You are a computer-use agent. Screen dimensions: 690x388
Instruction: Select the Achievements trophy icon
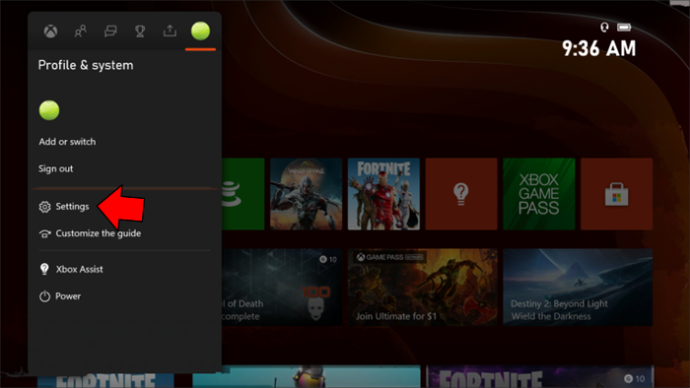pyautogui.click(x=140, y=31)
